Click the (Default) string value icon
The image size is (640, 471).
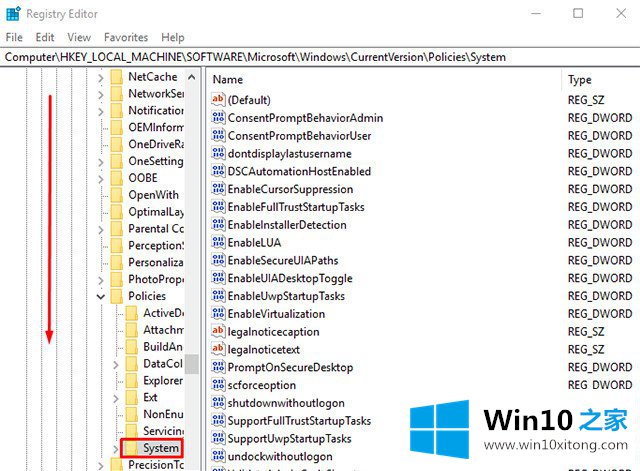[218, 100]
